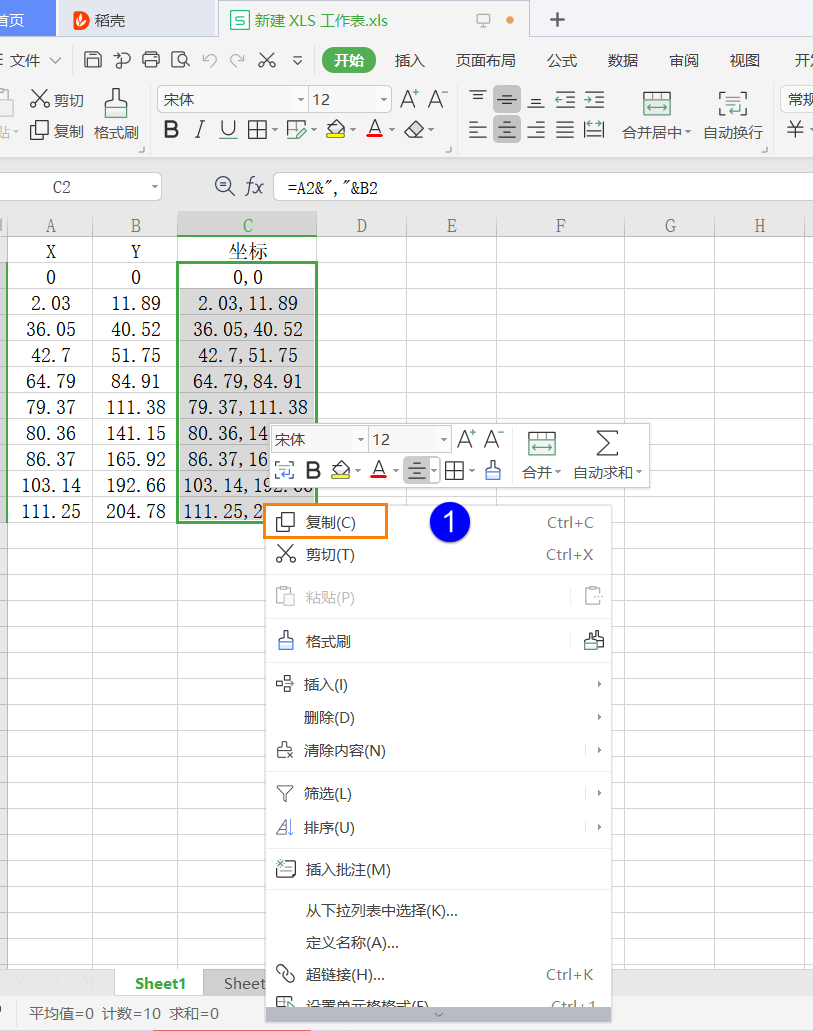Activate the ribbon Format Painter (格式刷)
The height and width of the screenshot is (1031, 813).
click(x=116, y=114)
